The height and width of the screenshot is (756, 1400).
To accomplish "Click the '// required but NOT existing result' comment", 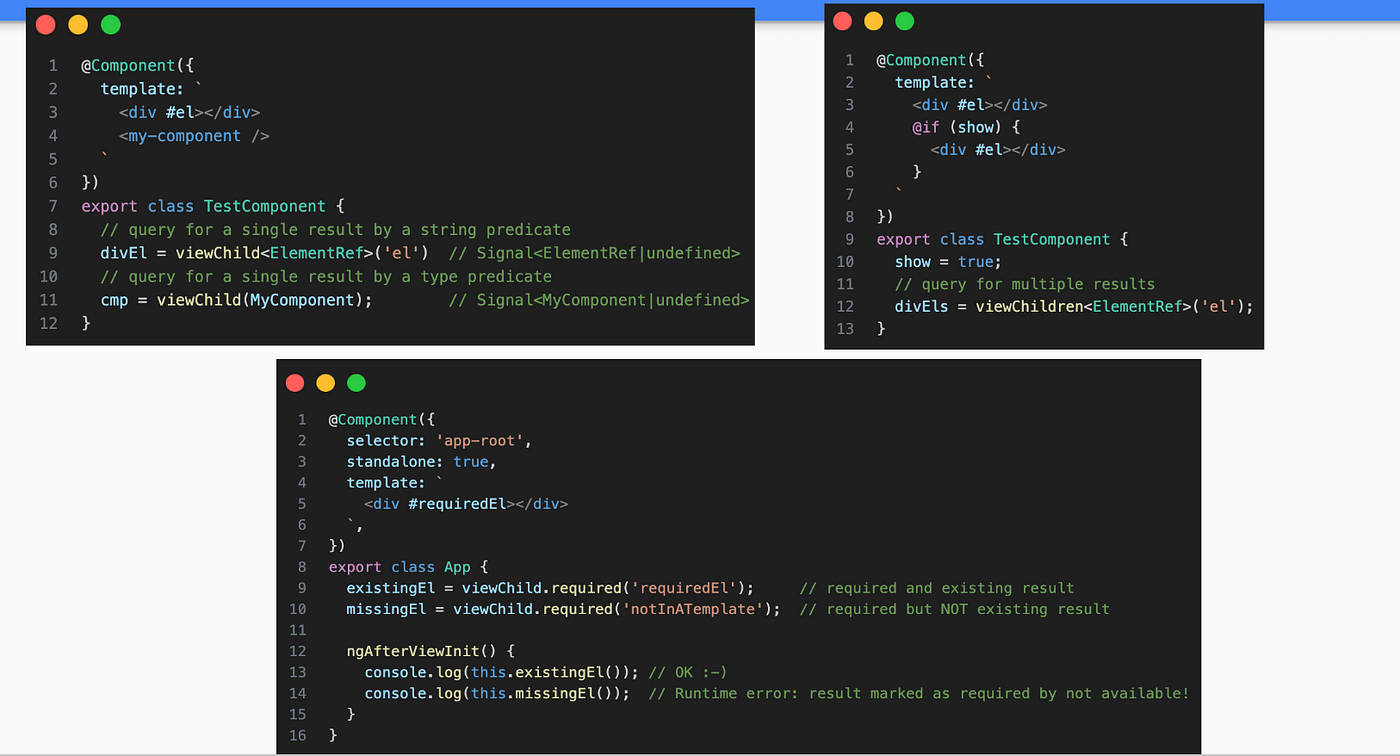I will [954, 609].
